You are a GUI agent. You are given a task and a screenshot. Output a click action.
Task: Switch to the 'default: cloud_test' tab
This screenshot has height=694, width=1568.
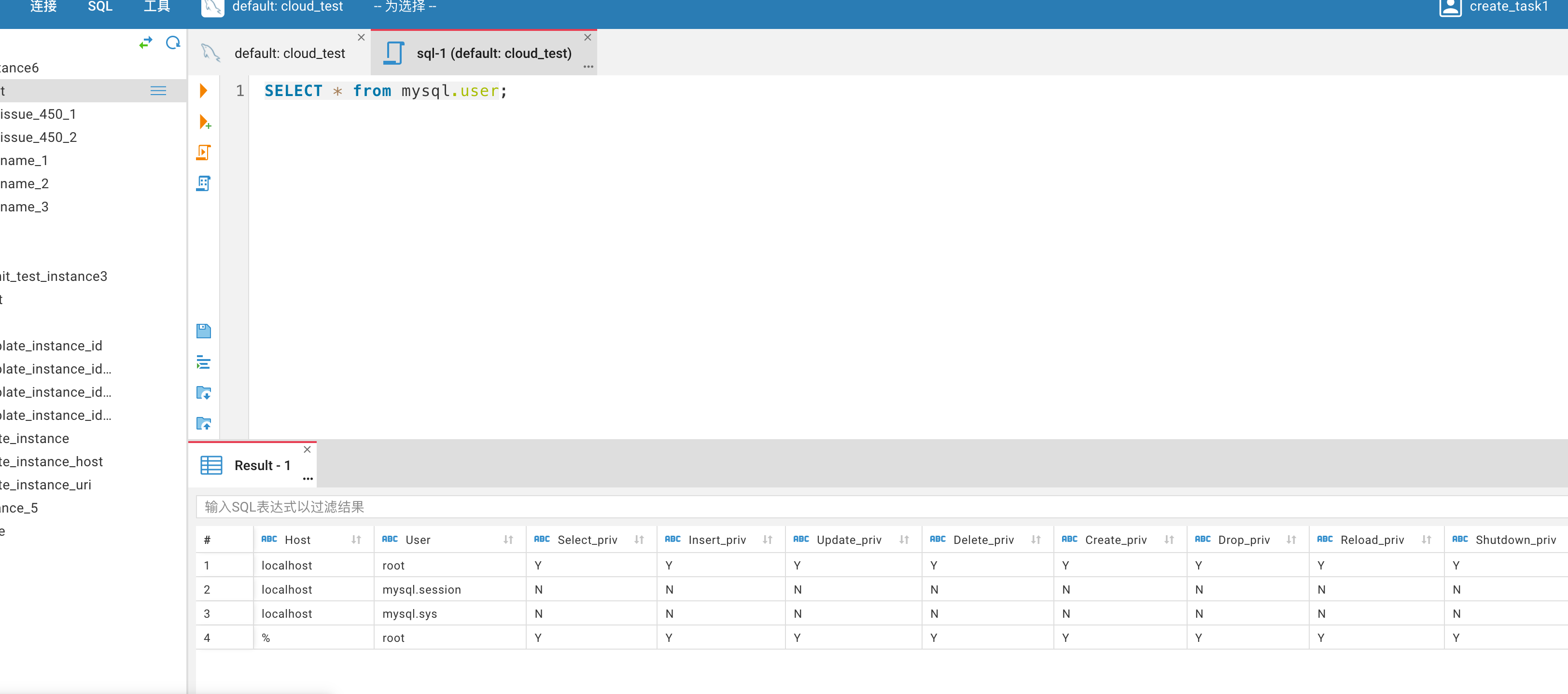point(289,53)
